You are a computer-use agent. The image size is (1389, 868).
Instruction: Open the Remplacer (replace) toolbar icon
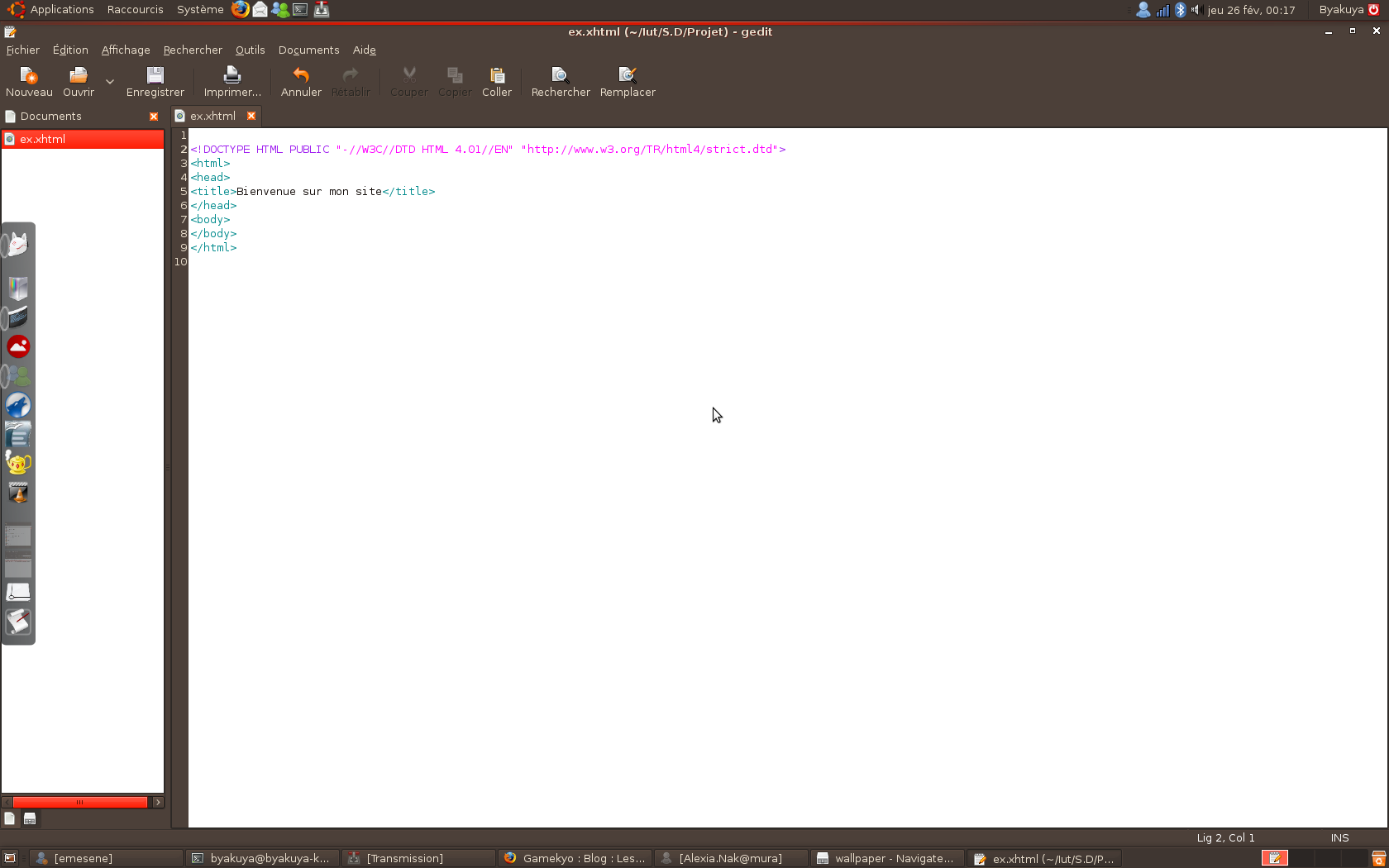click(x=628, y=75)
